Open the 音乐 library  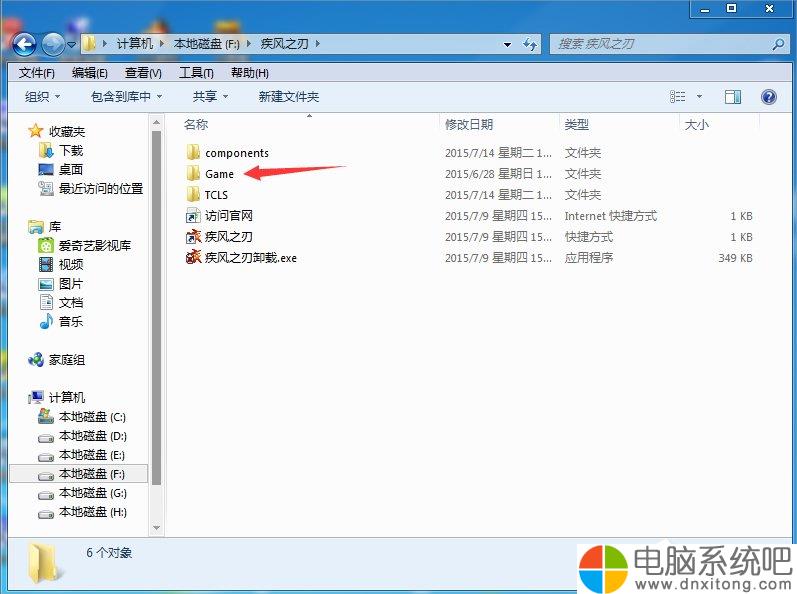(x=70, y=322)
